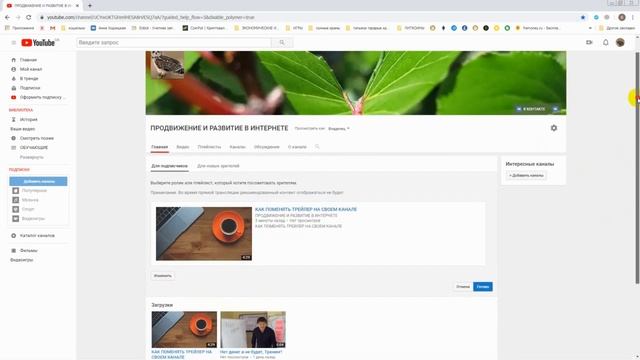Click the YouTube logo
Screen dimensions: 640x360
[38, 42]
